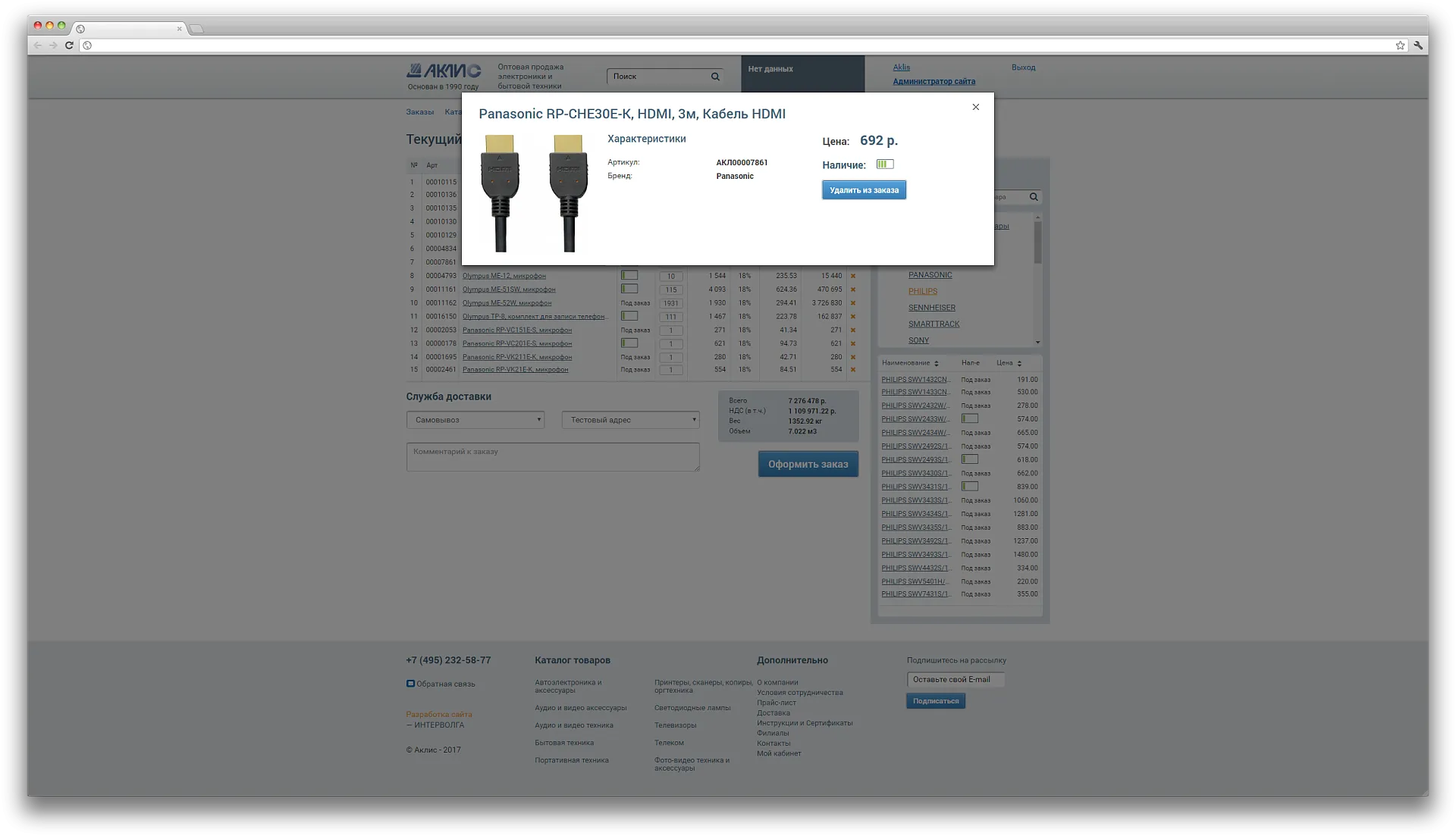Select PHILIPS brand in sidebar
This screenshot has width=1456, height=836.
click(x=923, y=292)
